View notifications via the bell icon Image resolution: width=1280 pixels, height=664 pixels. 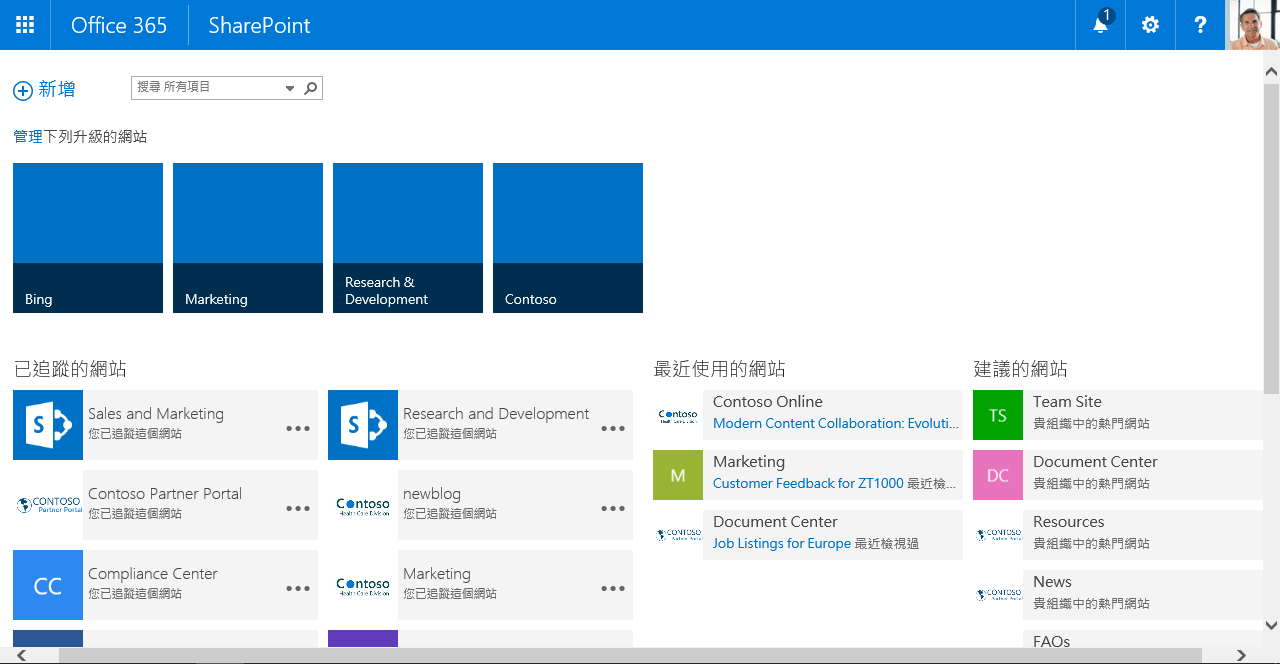(x=1099, y=25)
